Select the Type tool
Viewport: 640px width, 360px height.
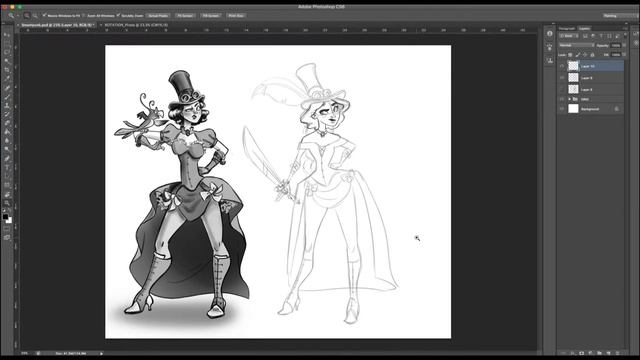point(7,167)
